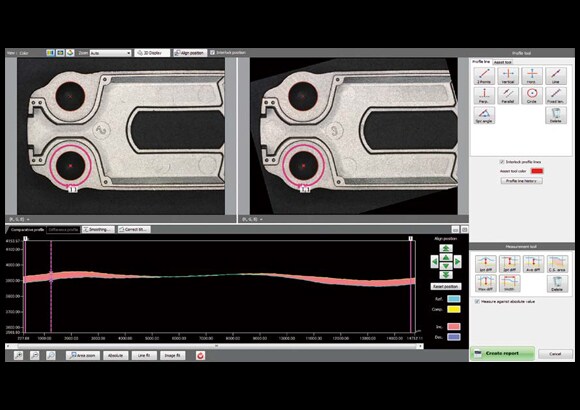Image resolution: width=580 pixels, height=410 pixels.
Task: Choose the Vertical profile line tool
Action: pos(508,76)
